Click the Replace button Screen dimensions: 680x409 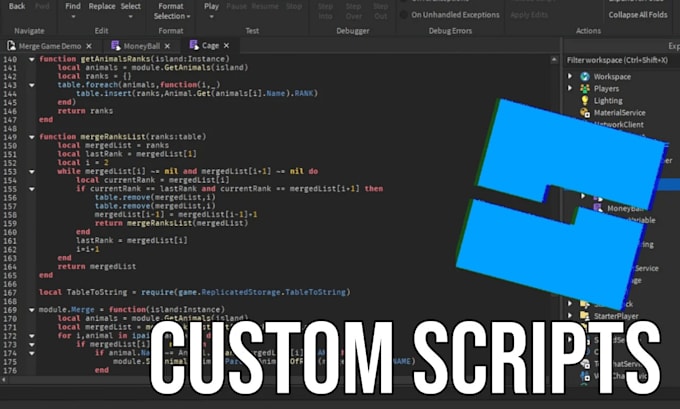pos(102,6)
